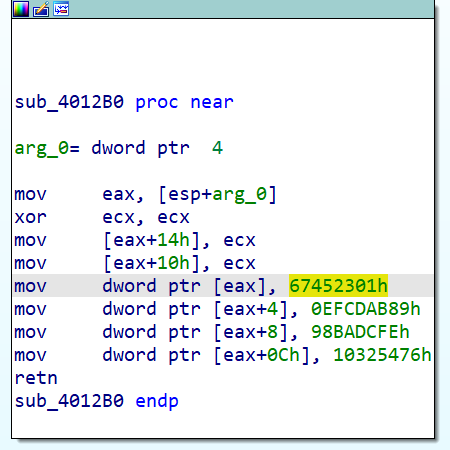Select the xor ecx, ecx instruction

click(x=102, y=217)
